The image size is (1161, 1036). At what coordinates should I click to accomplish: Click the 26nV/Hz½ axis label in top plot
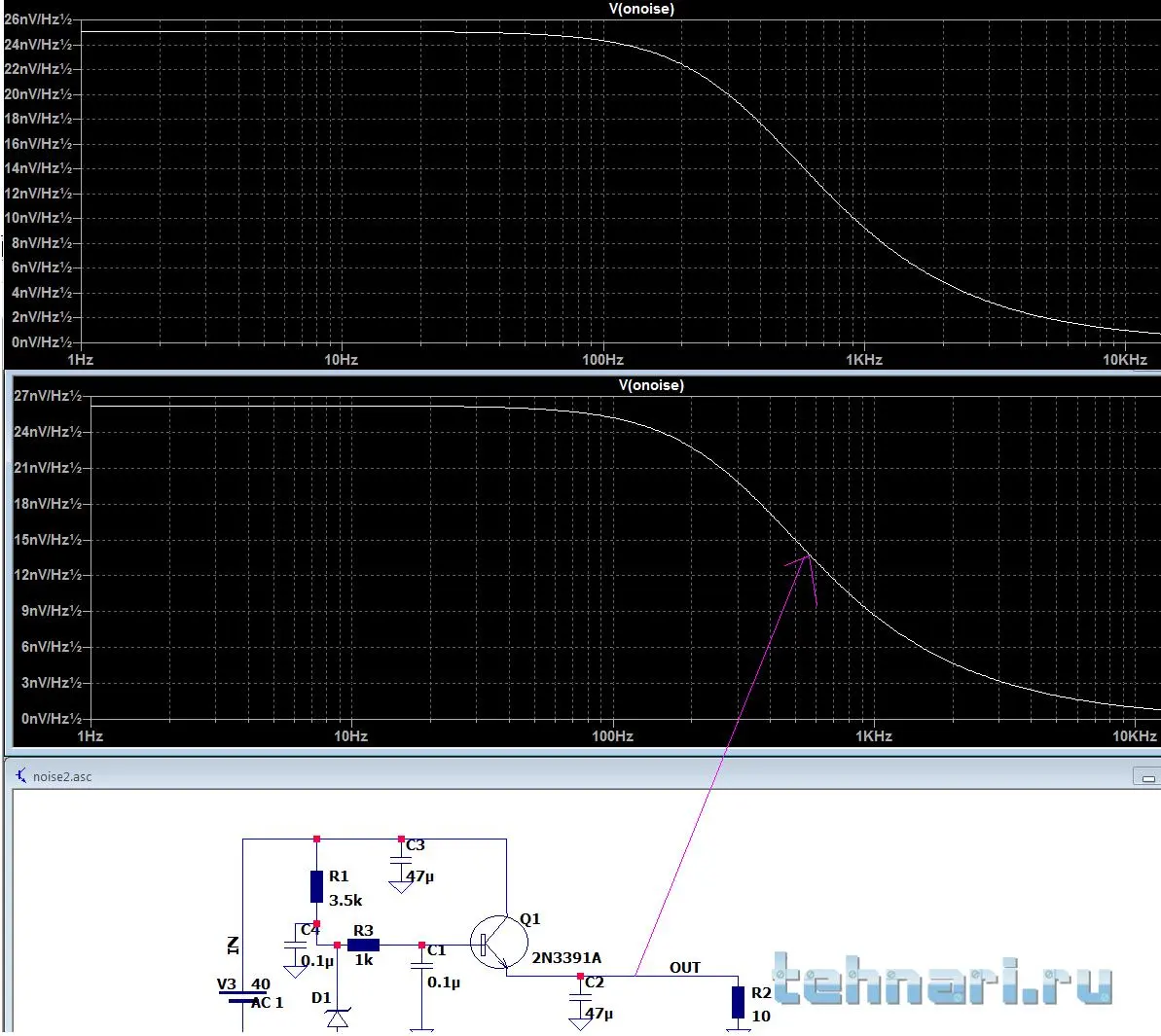[37, 19]
